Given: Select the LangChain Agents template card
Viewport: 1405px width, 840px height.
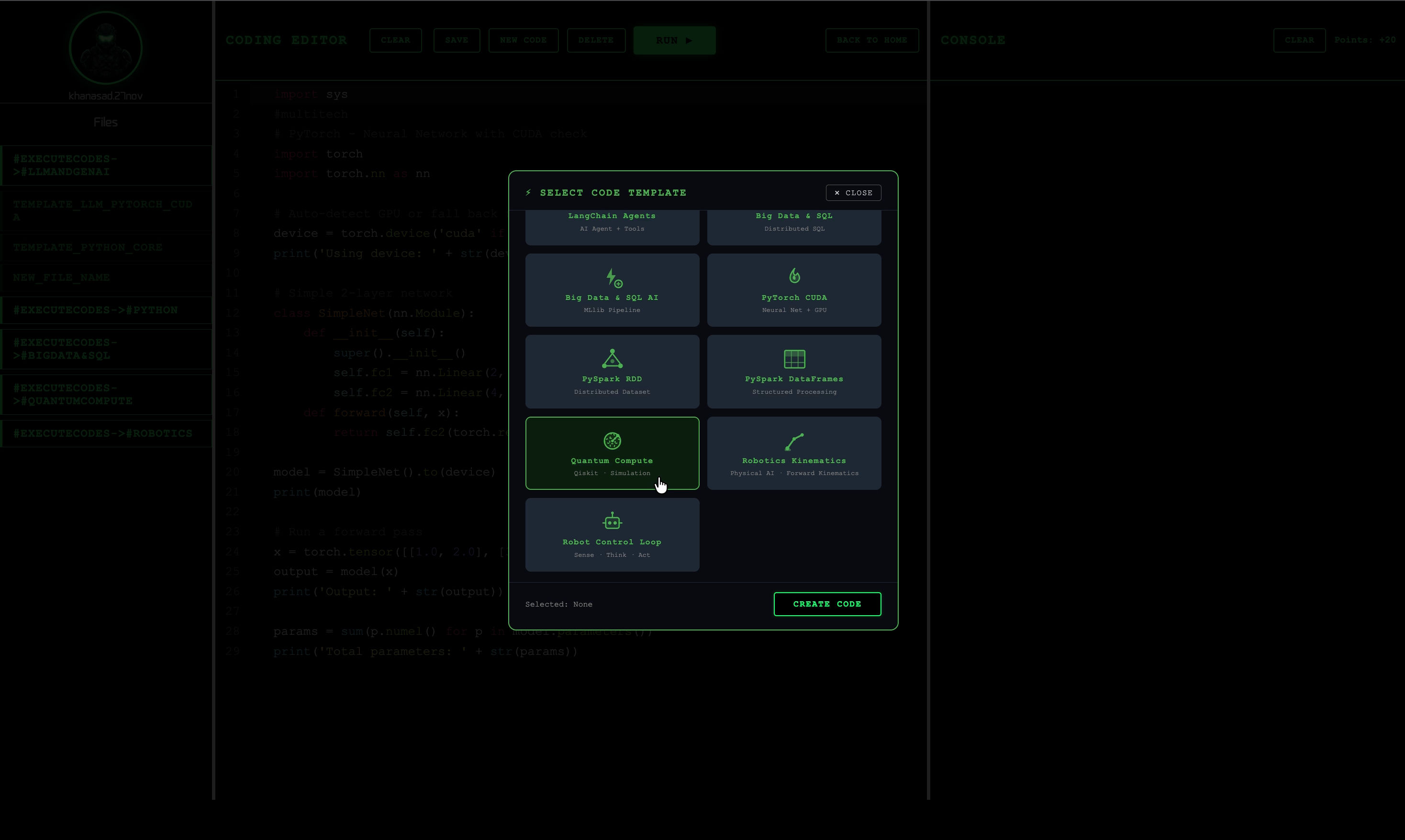Looking at the screenshot, I should point(612,228).
